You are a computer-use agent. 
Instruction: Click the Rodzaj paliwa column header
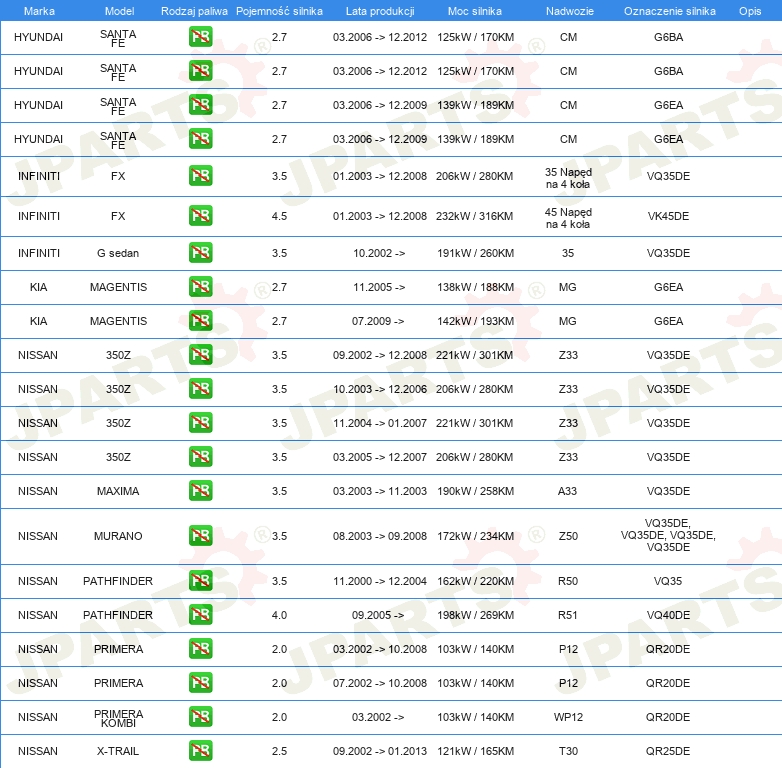[194, 11]
